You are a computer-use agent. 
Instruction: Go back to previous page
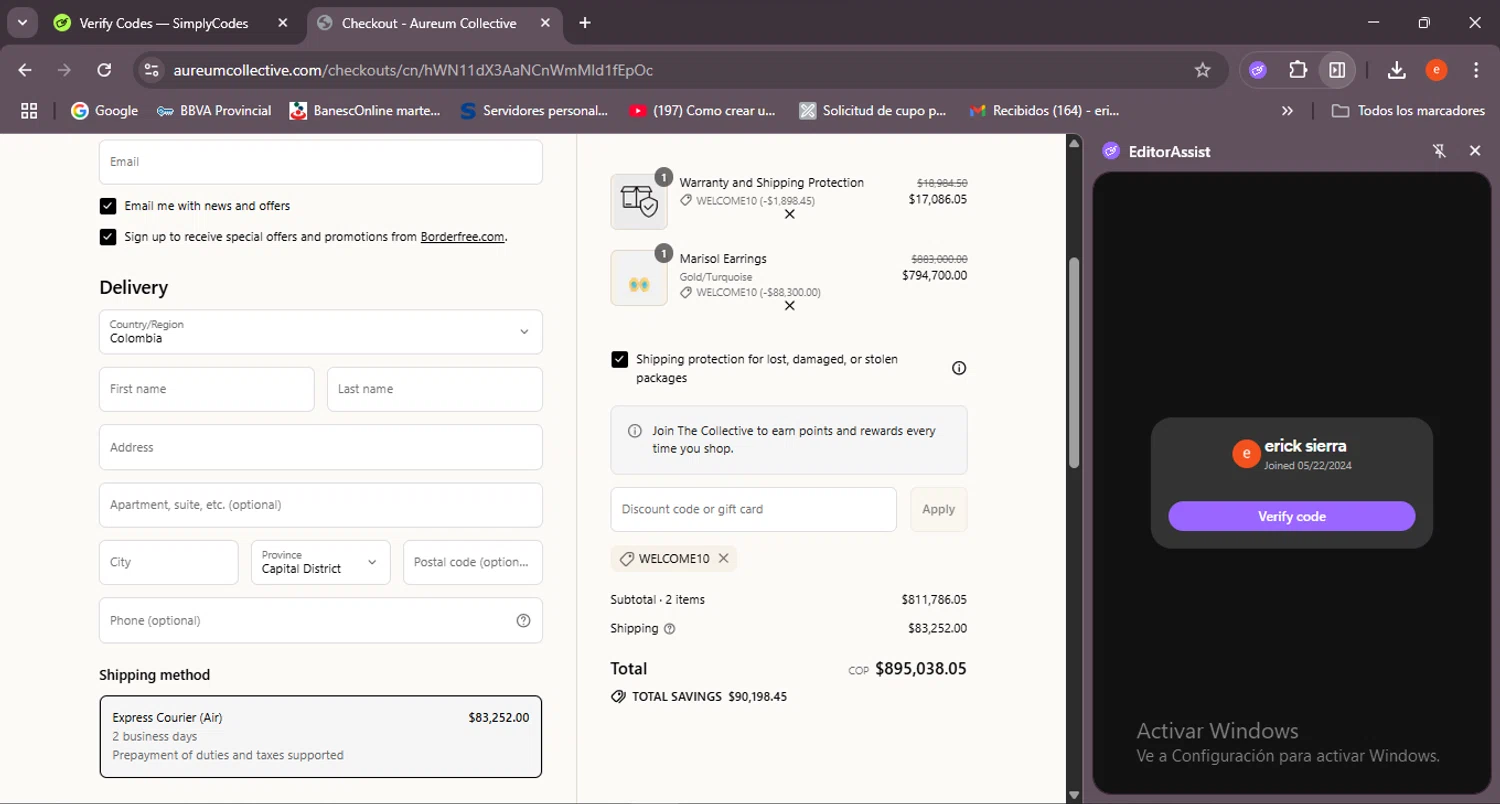[25, 70]
